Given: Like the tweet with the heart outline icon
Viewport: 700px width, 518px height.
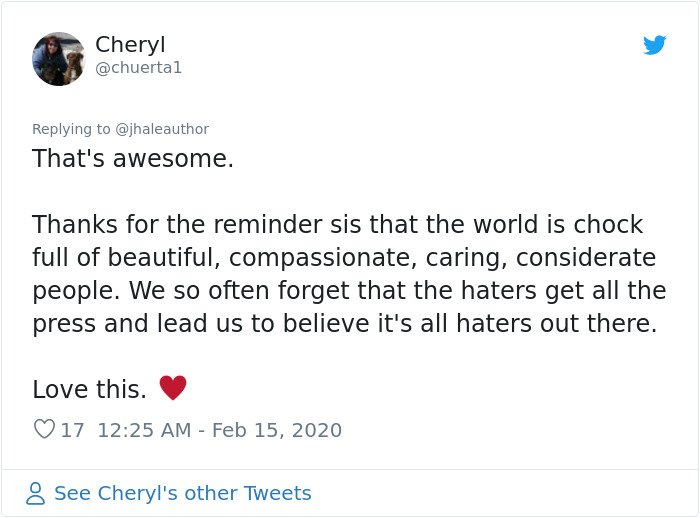Looking at the screenshot, I should 44,430.
